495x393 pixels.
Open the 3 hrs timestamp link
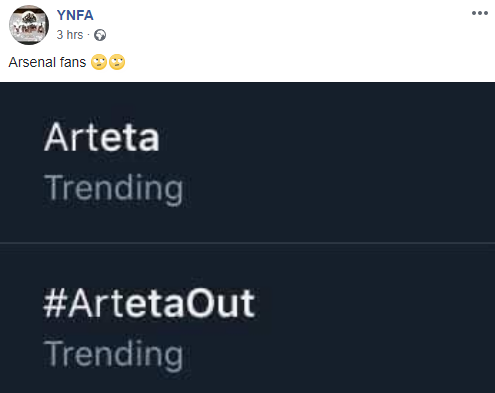(70, 35)
